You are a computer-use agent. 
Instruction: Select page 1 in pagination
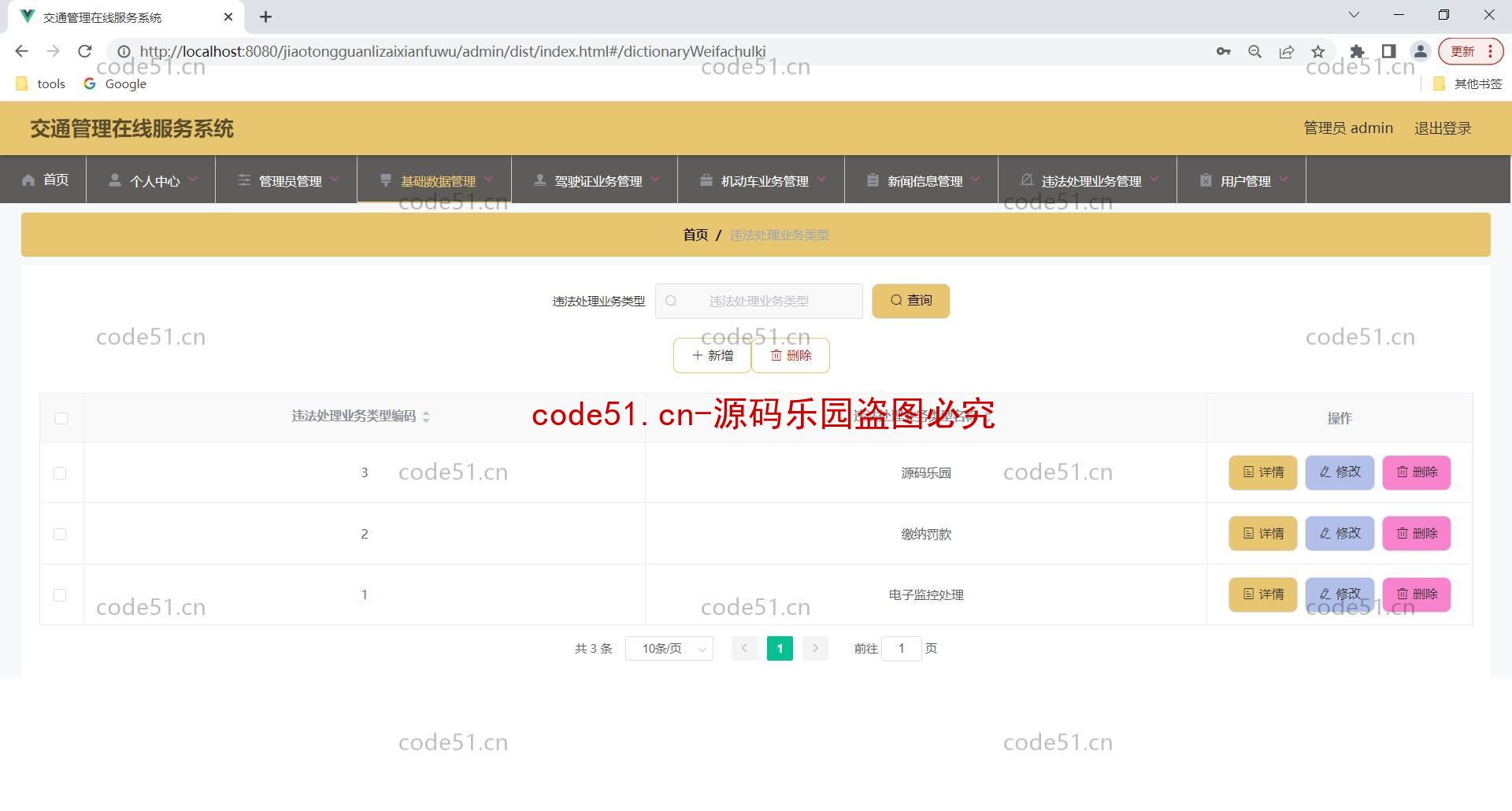[780, 648]
